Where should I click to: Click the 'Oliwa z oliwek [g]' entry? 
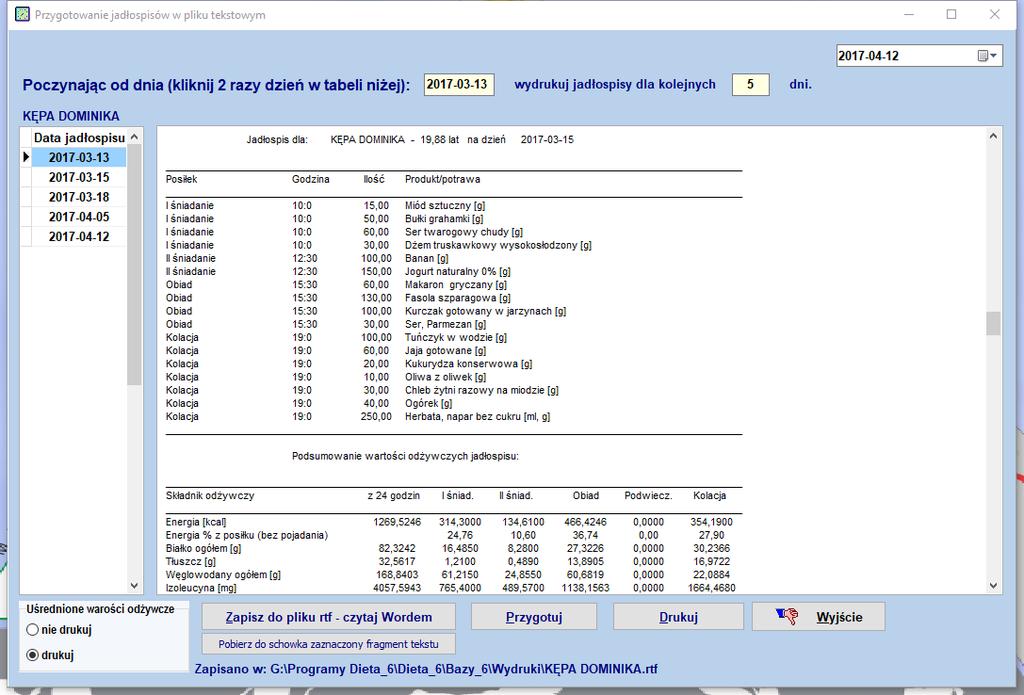(x=445, y=377)
